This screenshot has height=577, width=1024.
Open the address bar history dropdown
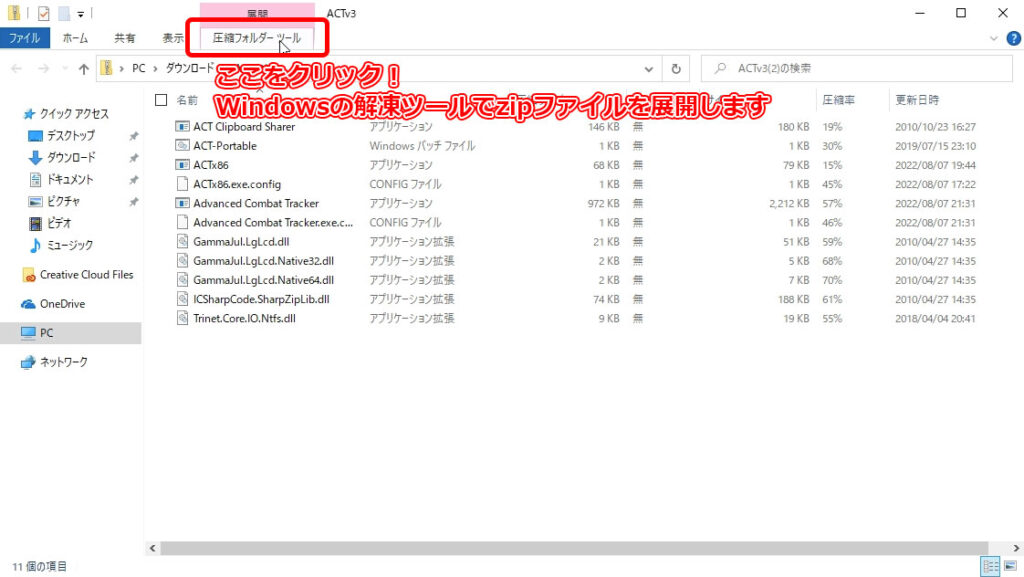coord(651,69)
